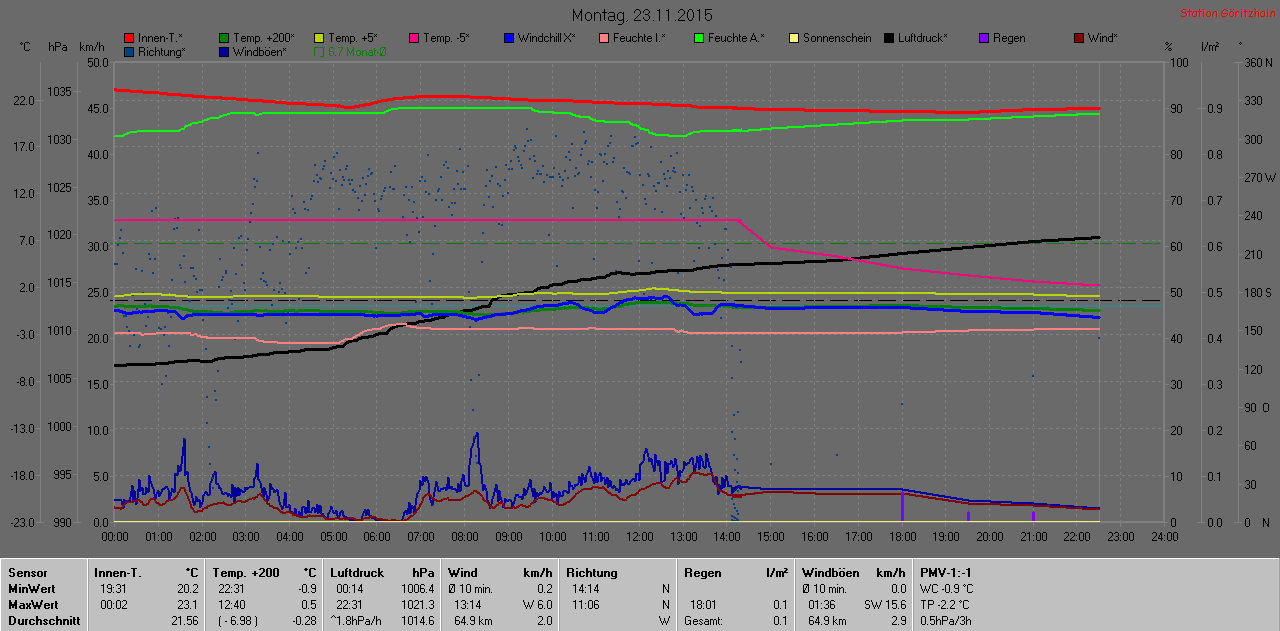Viewport: 1280px width, 631px height.
Task: Toggle the 6.7 Monat-Ø legend box
Action: 319,51
